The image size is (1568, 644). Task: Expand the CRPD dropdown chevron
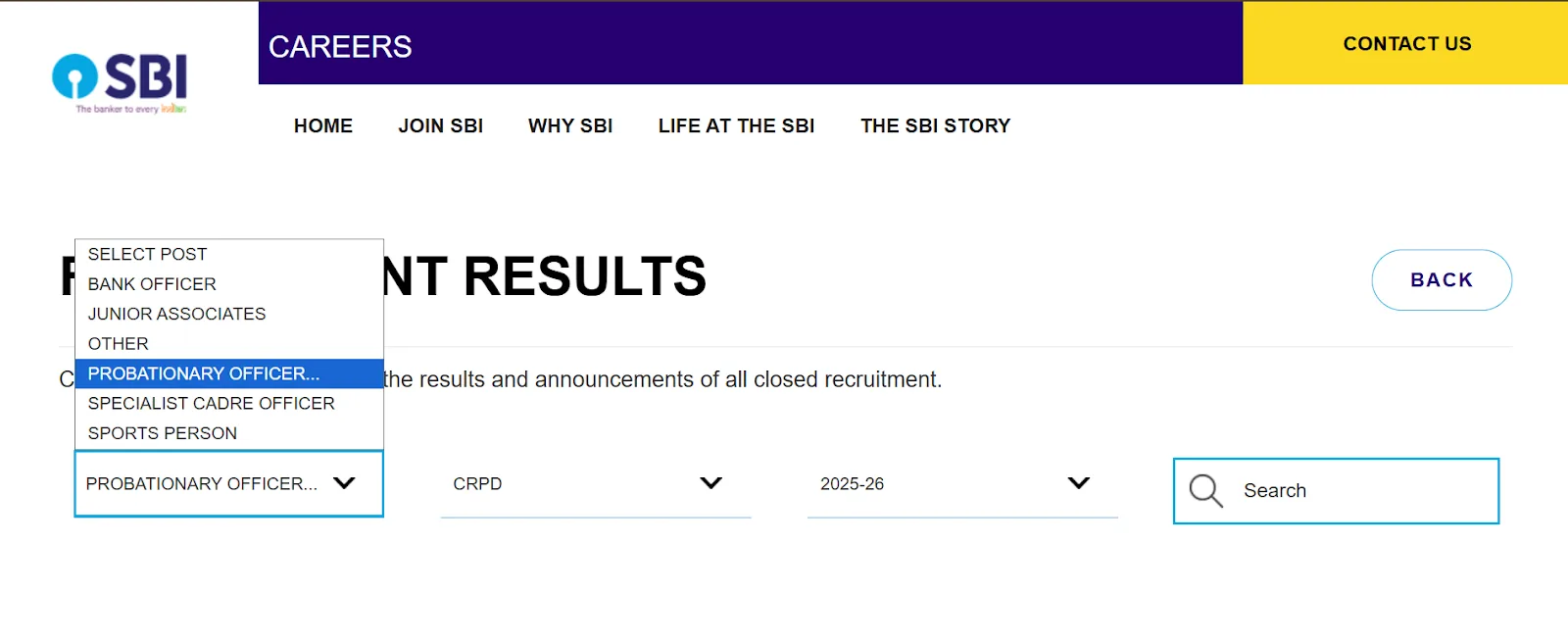point(712,482)
